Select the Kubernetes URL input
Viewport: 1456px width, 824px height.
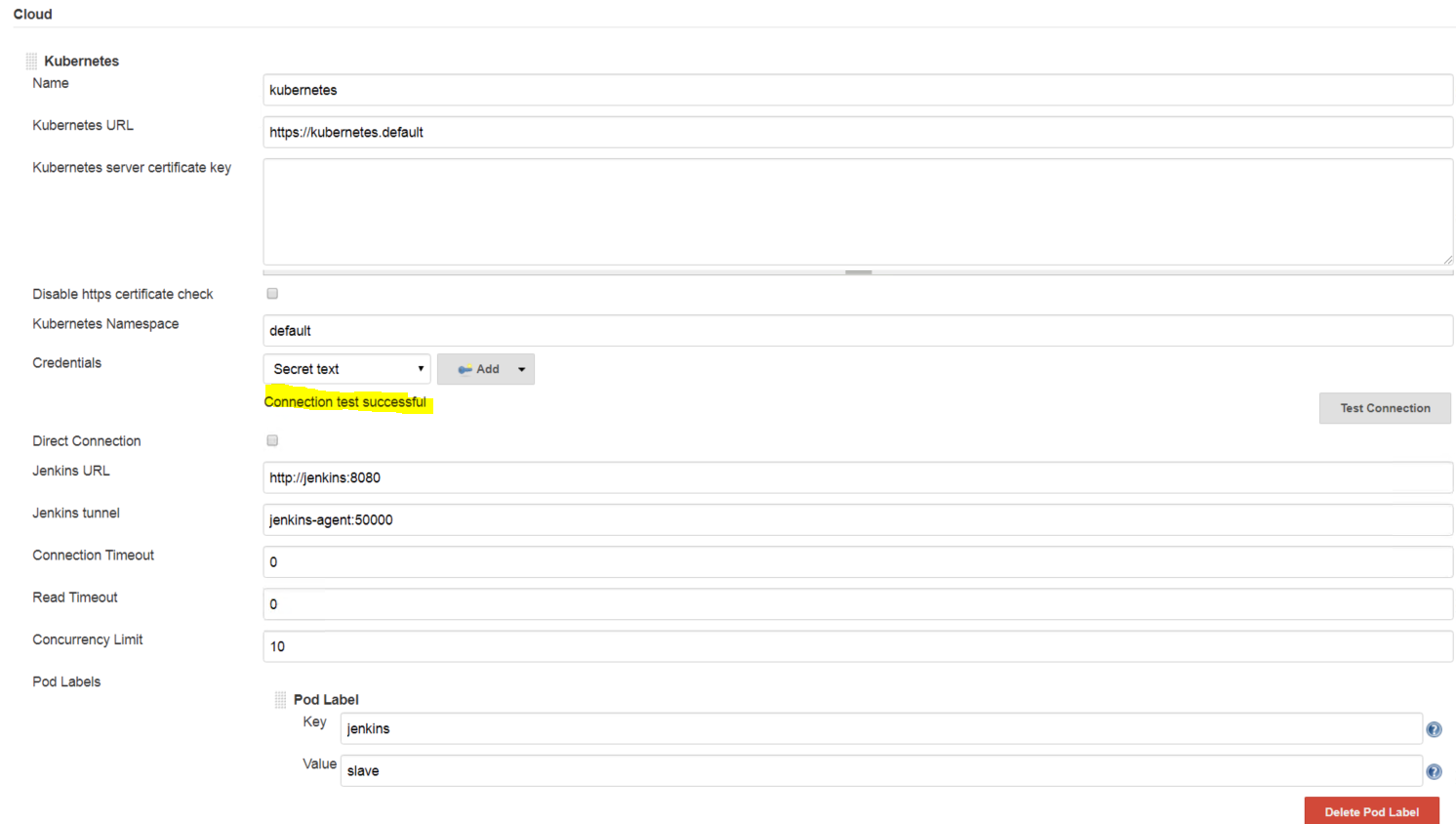point(683,132)
